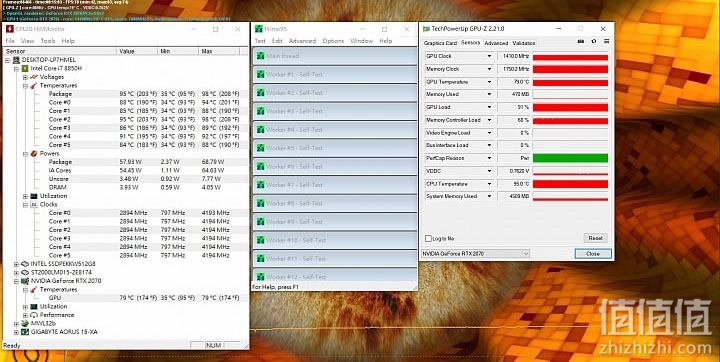This screenshot has height=362, width=720.
Task: Click the Reset button in GPU-Z
Action: coord(596,238)
